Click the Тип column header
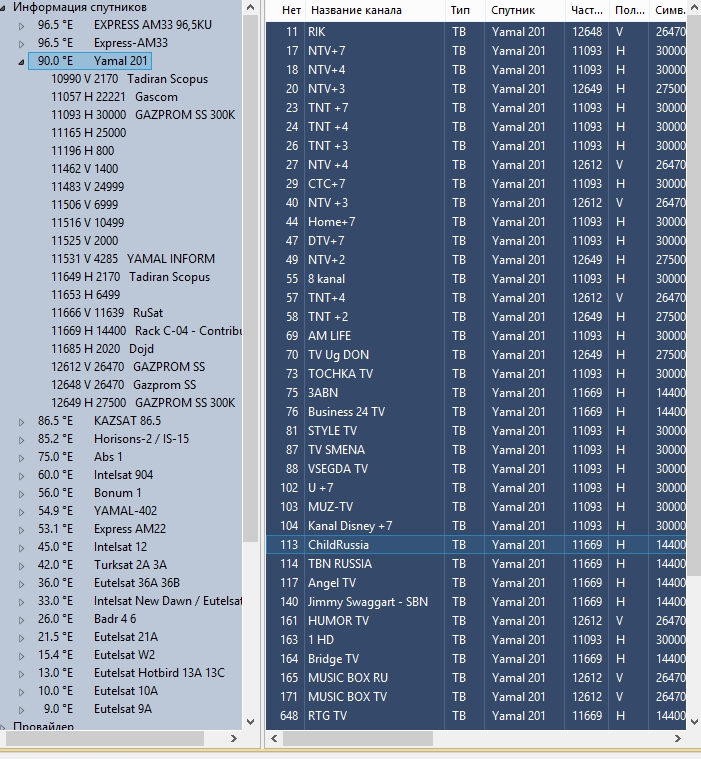This screenshot has width=701, height=759. [x=460, y=11]
